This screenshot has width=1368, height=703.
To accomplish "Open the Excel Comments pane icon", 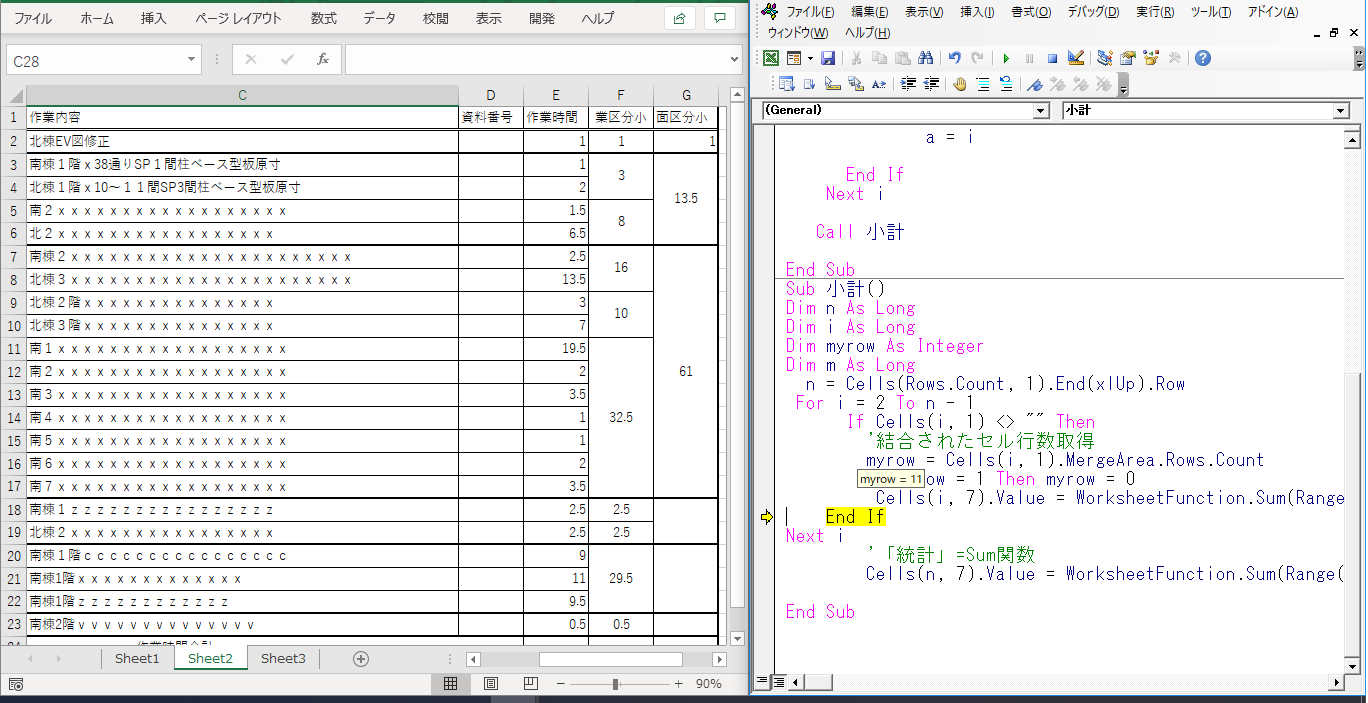I will [x=719, y=18].
